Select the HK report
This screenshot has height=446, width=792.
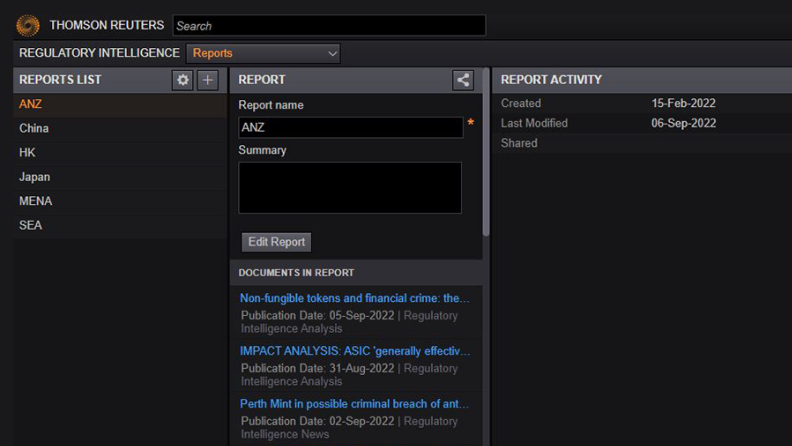click(x=120, y=153)
